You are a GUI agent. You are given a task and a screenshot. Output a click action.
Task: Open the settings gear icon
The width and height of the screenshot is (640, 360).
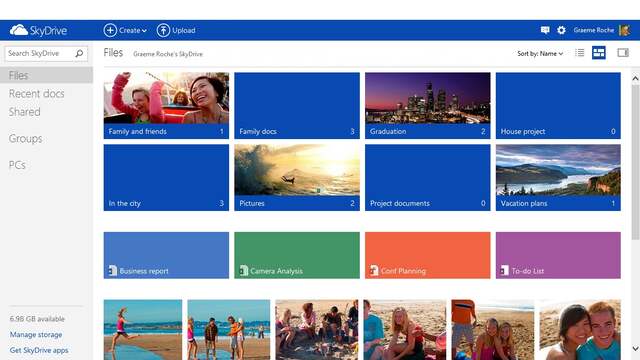point(561,30)
